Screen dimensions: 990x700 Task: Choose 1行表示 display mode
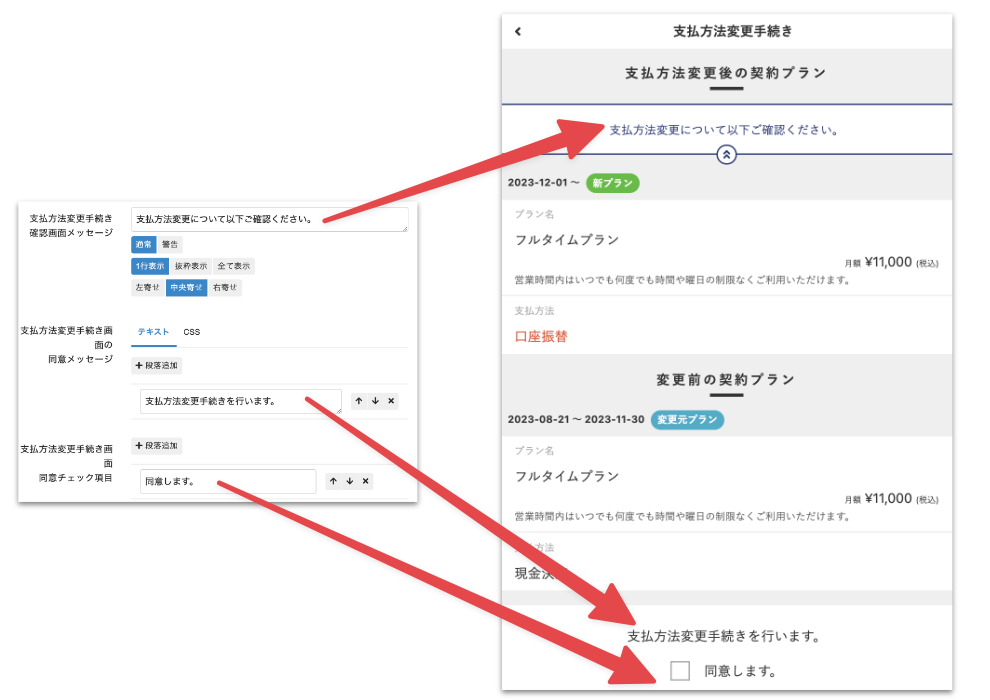tap(150, 266)
